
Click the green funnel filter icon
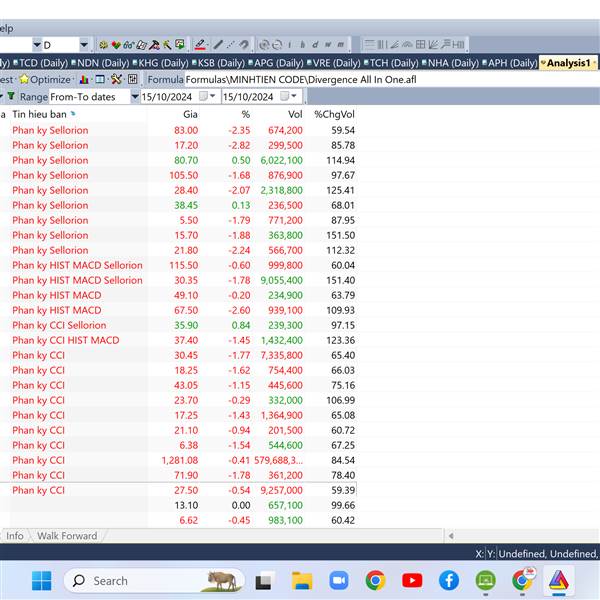pyautogui.click(x=11, y=96)
